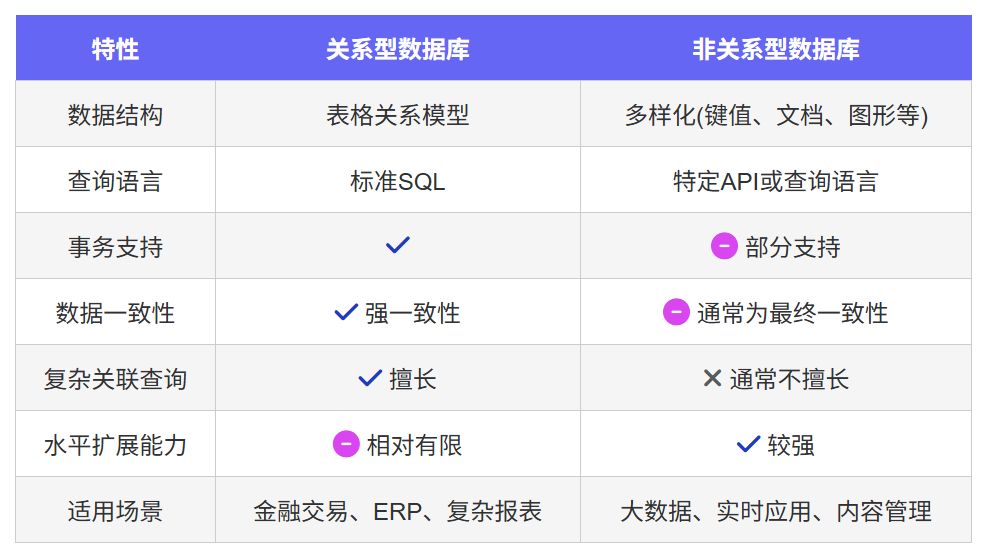Viewport: 986px width, 558px height.
Task: Click the 表格关系模型 cell
Action: click(398, 114)
